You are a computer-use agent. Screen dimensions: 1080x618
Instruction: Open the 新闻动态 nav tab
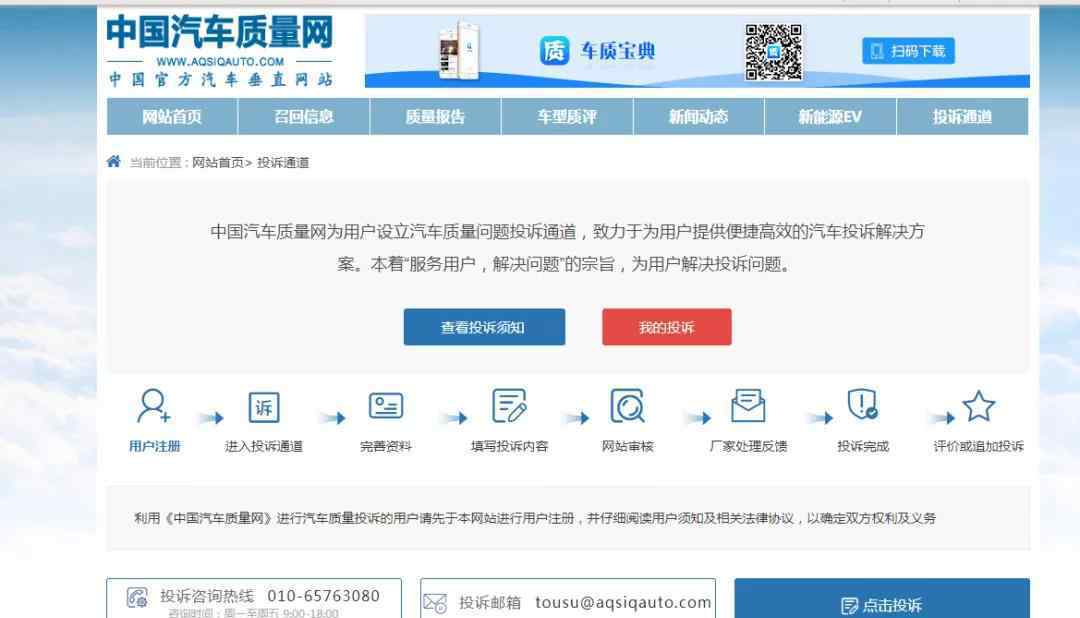pyautogui.click(x=698, y=116)
